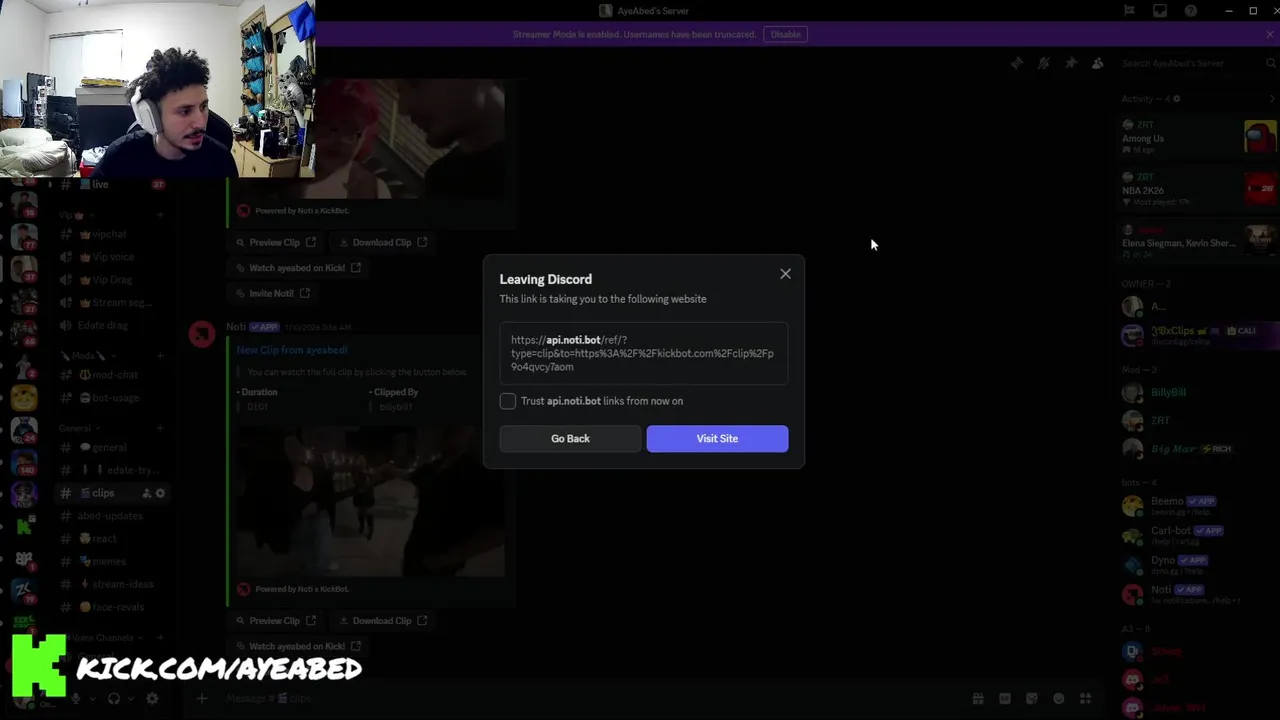Toggle headphones deafen in user panel

pyautogui.click(x=114, y=699)
